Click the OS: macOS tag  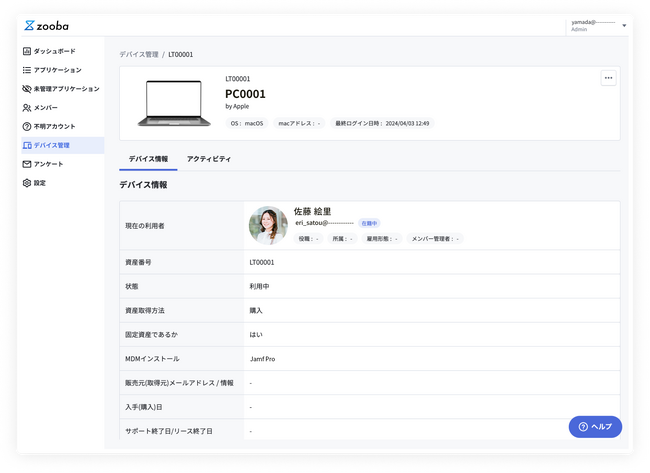tap(246, 124)
